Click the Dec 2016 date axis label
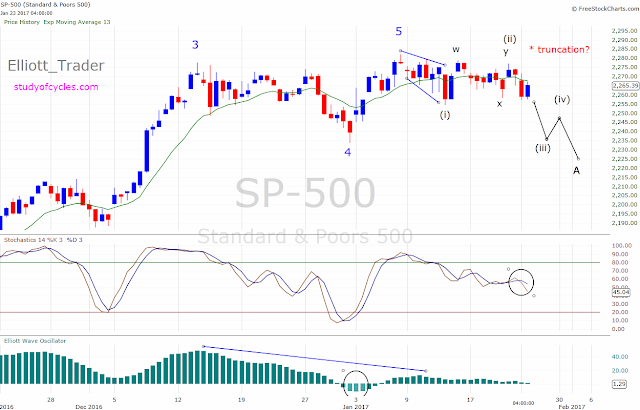Viewport: 640px width, 410px height. point(89,407)
